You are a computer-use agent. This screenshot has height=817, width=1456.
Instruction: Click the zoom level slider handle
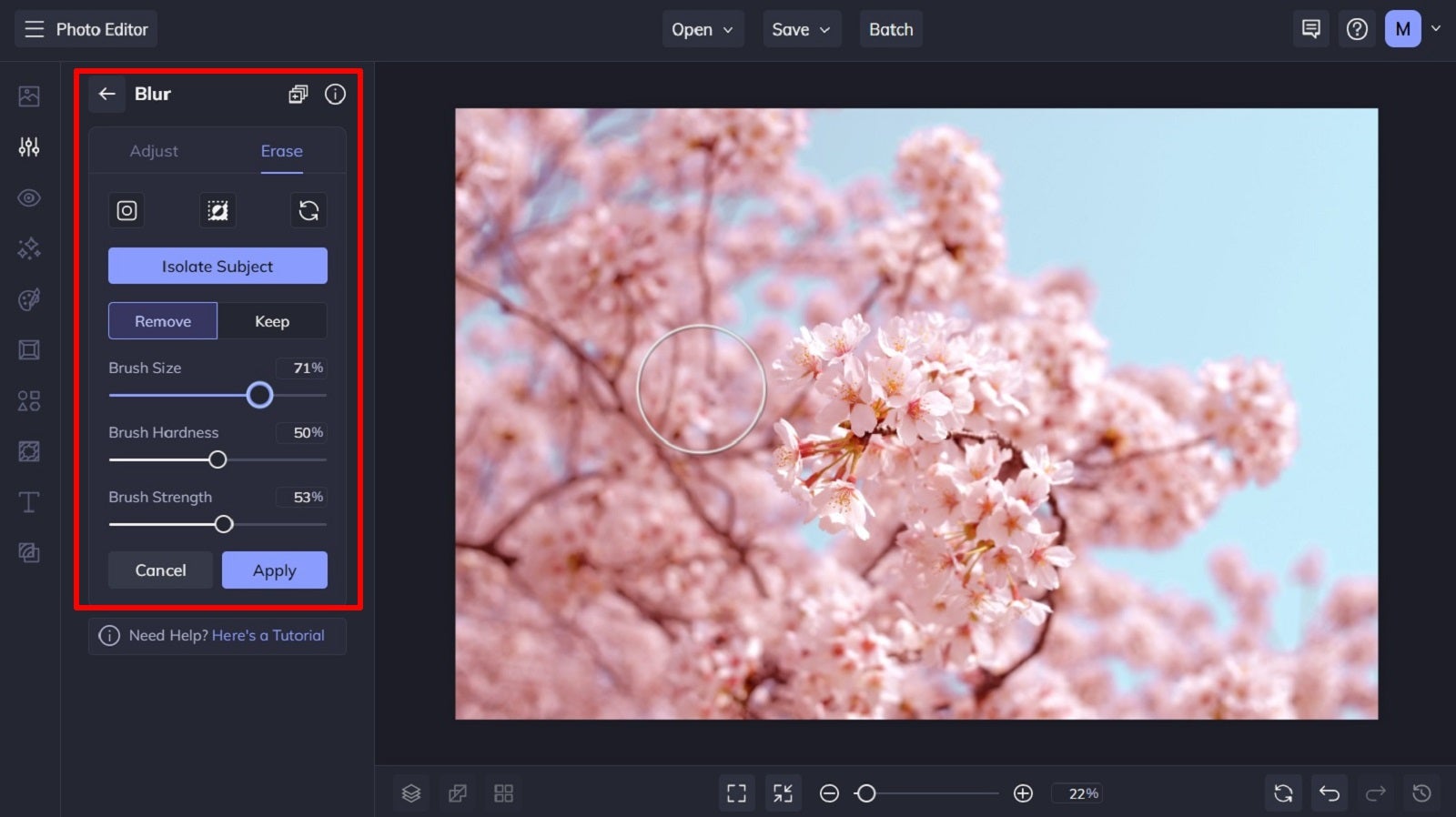point(865,793)
